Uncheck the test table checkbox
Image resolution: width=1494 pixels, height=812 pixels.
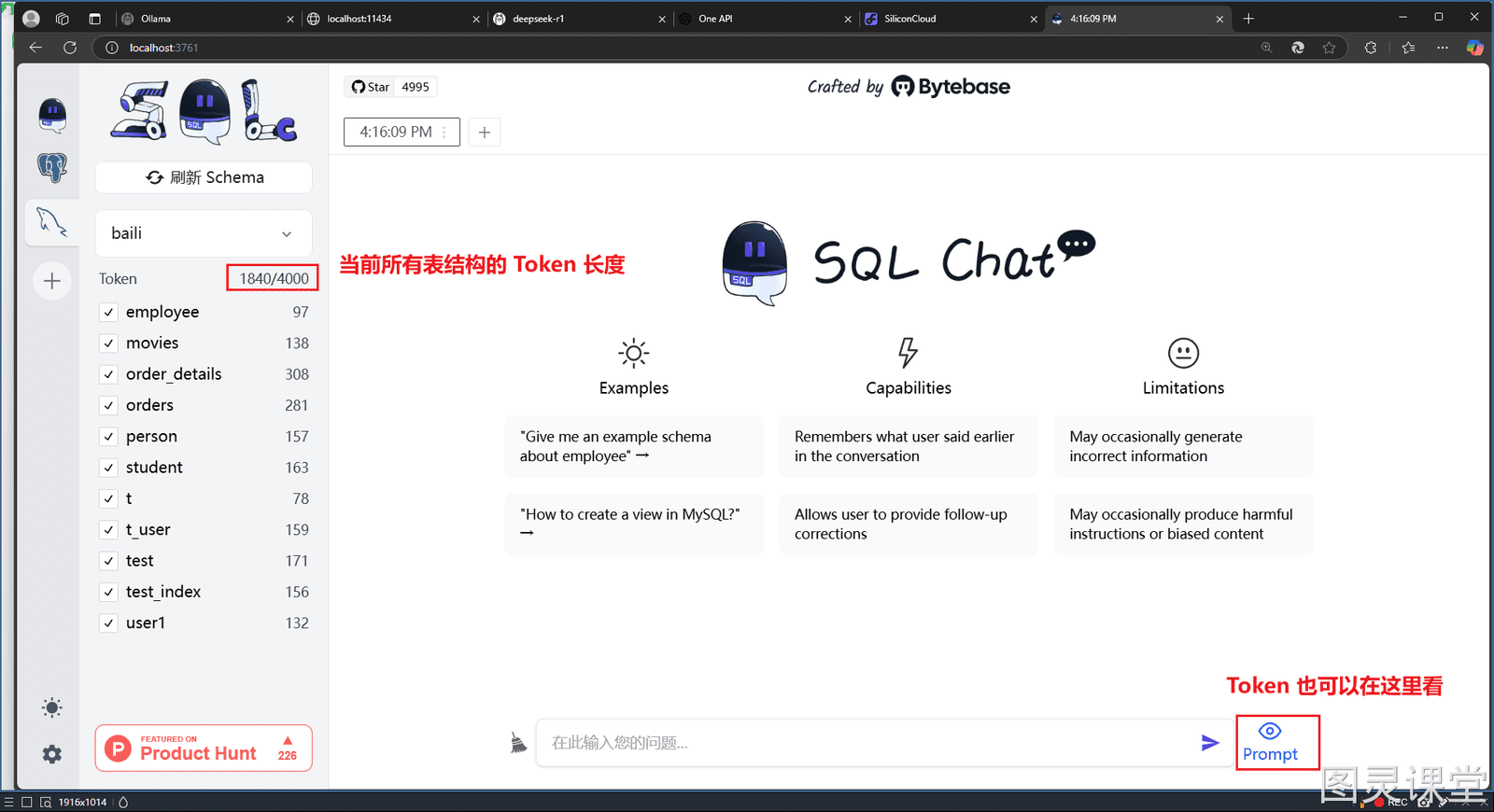108,561
